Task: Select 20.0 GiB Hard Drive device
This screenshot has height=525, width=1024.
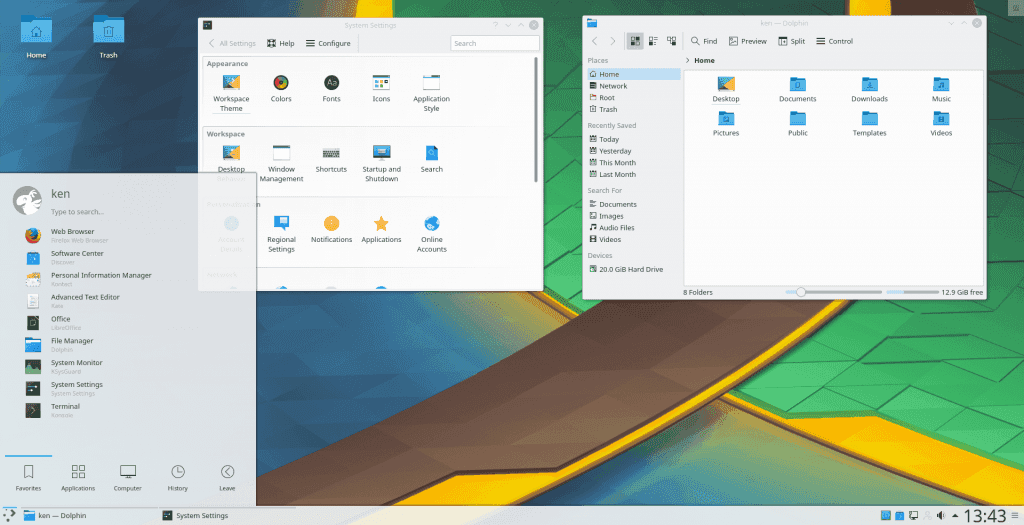Action: [633, 269]
